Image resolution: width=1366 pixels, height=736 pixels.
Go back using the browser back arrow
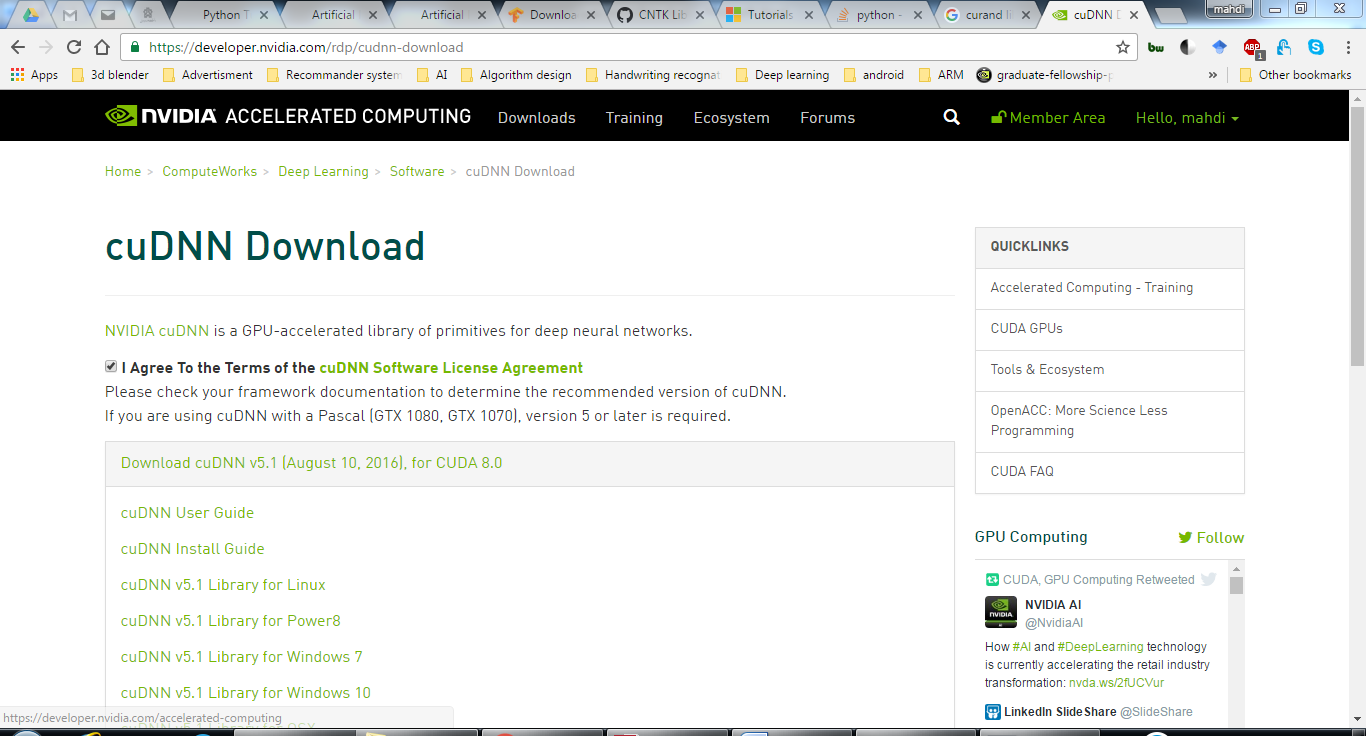coord(18,47)
